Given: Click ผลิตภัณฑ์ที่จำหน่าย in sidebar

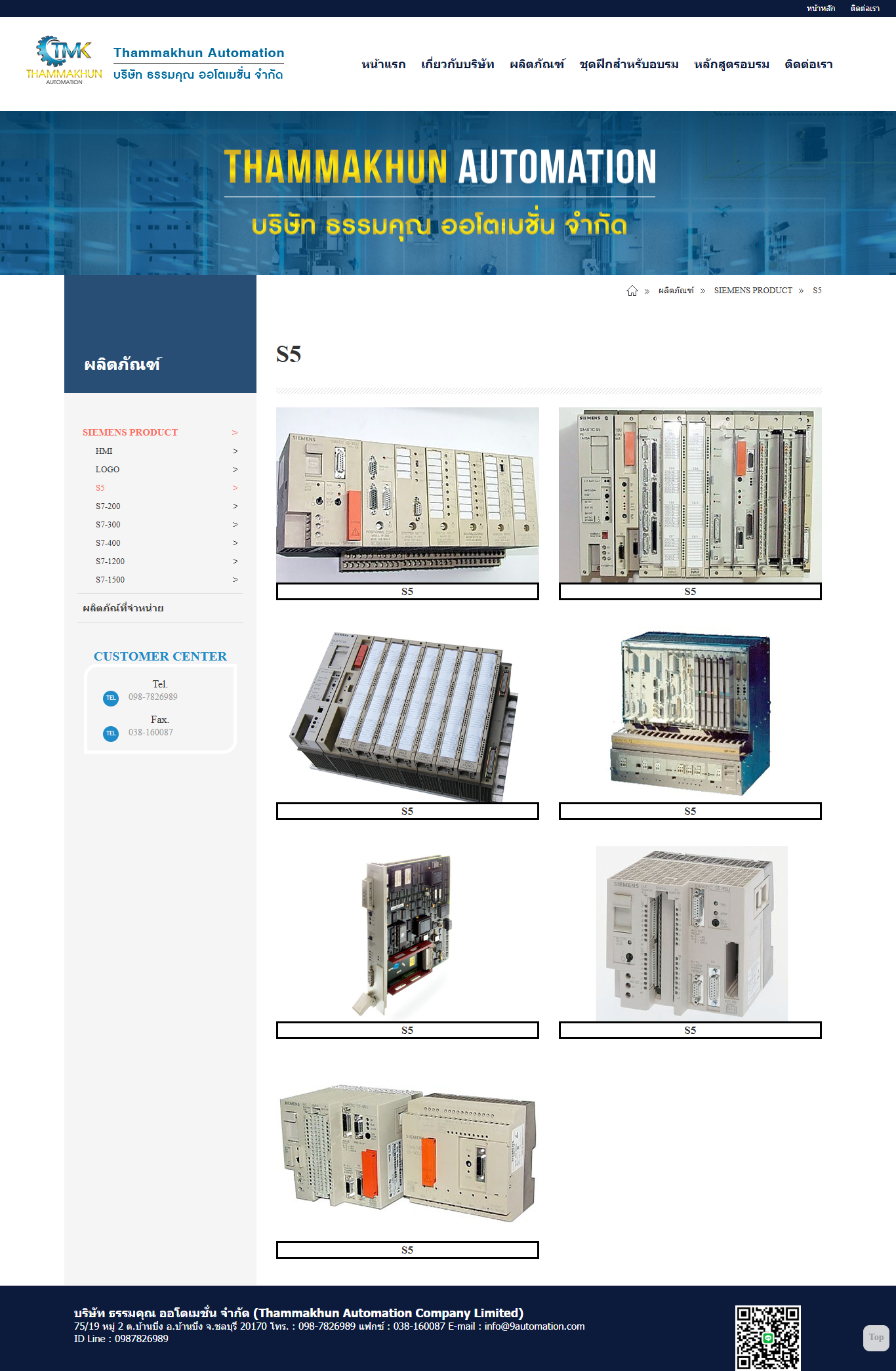Looking at the screenshot, I should 123,608.
